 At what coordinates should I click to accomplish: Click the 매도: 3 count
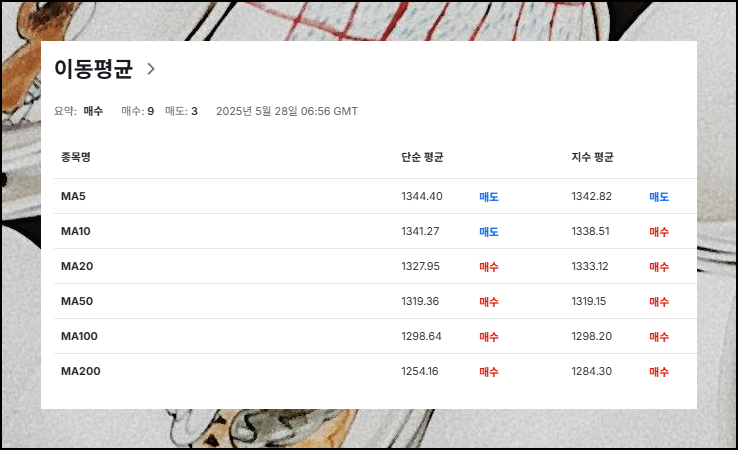coord(181,111)
